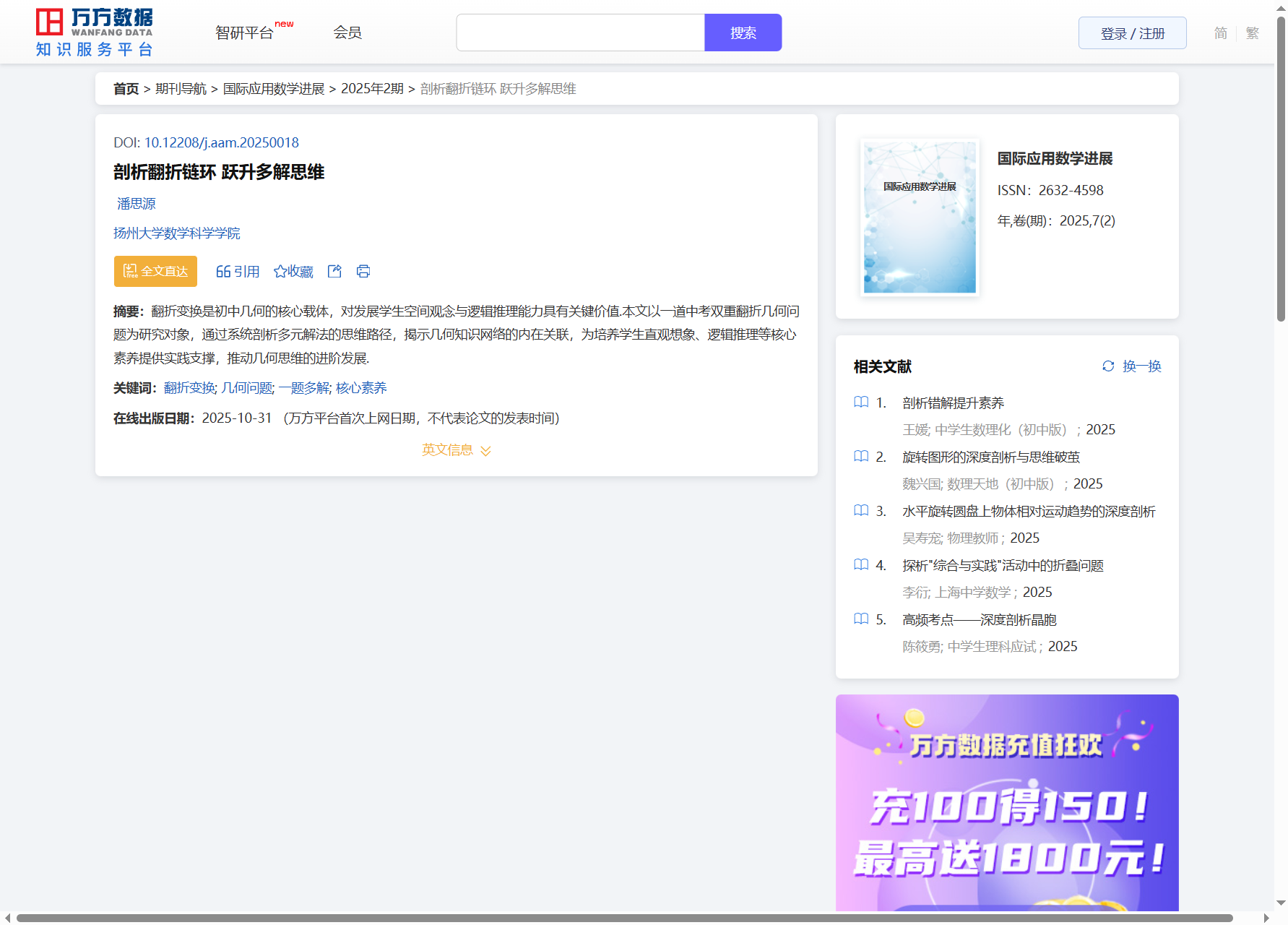1288x925 pixels.
Task: Click the 换一换 refresh icon
Action: [1108, 366]
